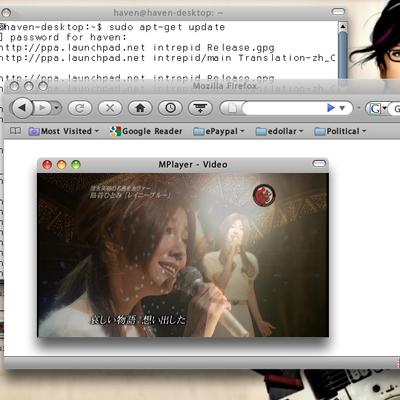Open the downloads toolbar button
This screenshot has height=400, width=400.
[x=200, y=108]
